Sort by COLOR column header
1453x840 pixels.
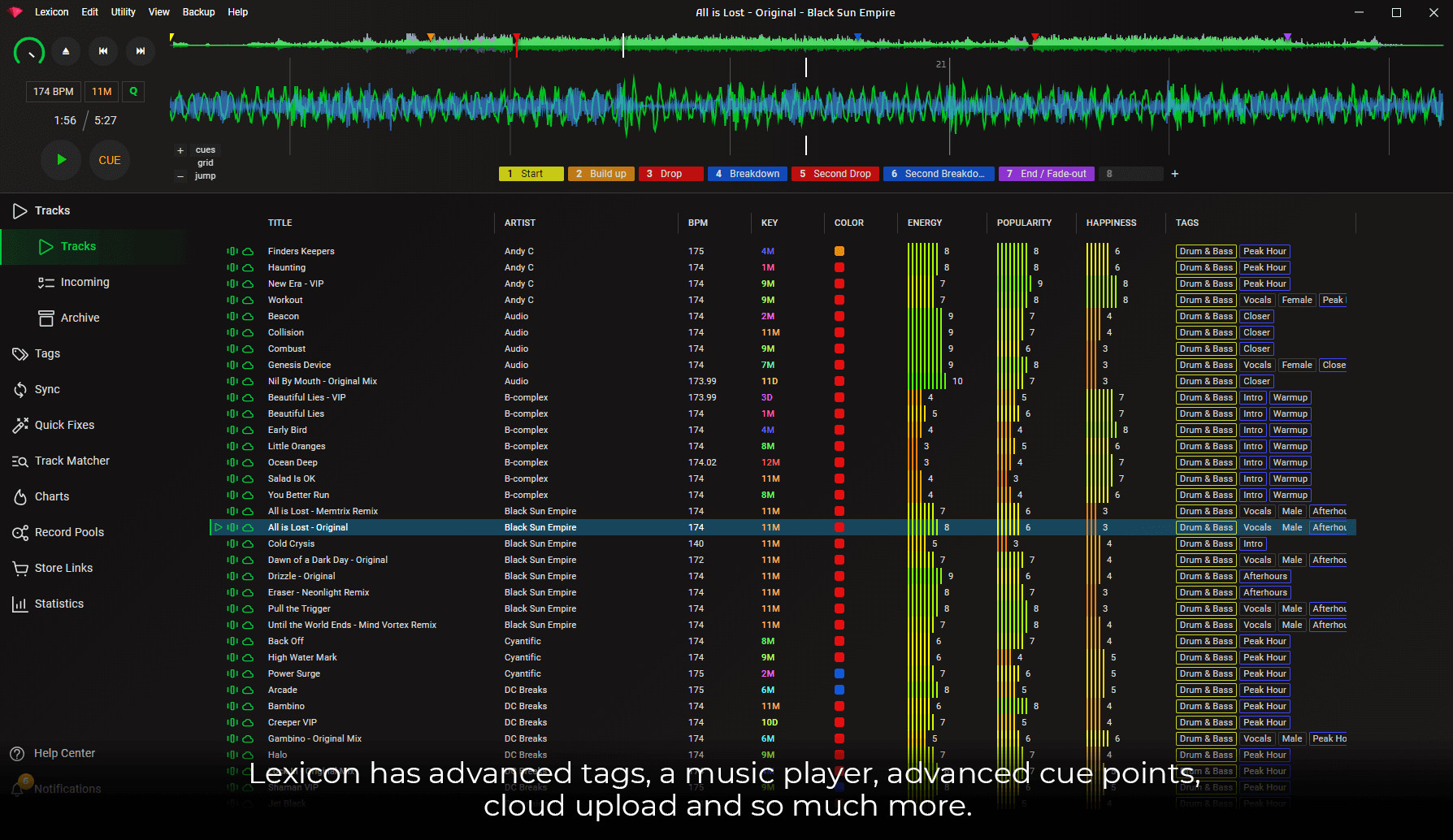click(849, 223)
